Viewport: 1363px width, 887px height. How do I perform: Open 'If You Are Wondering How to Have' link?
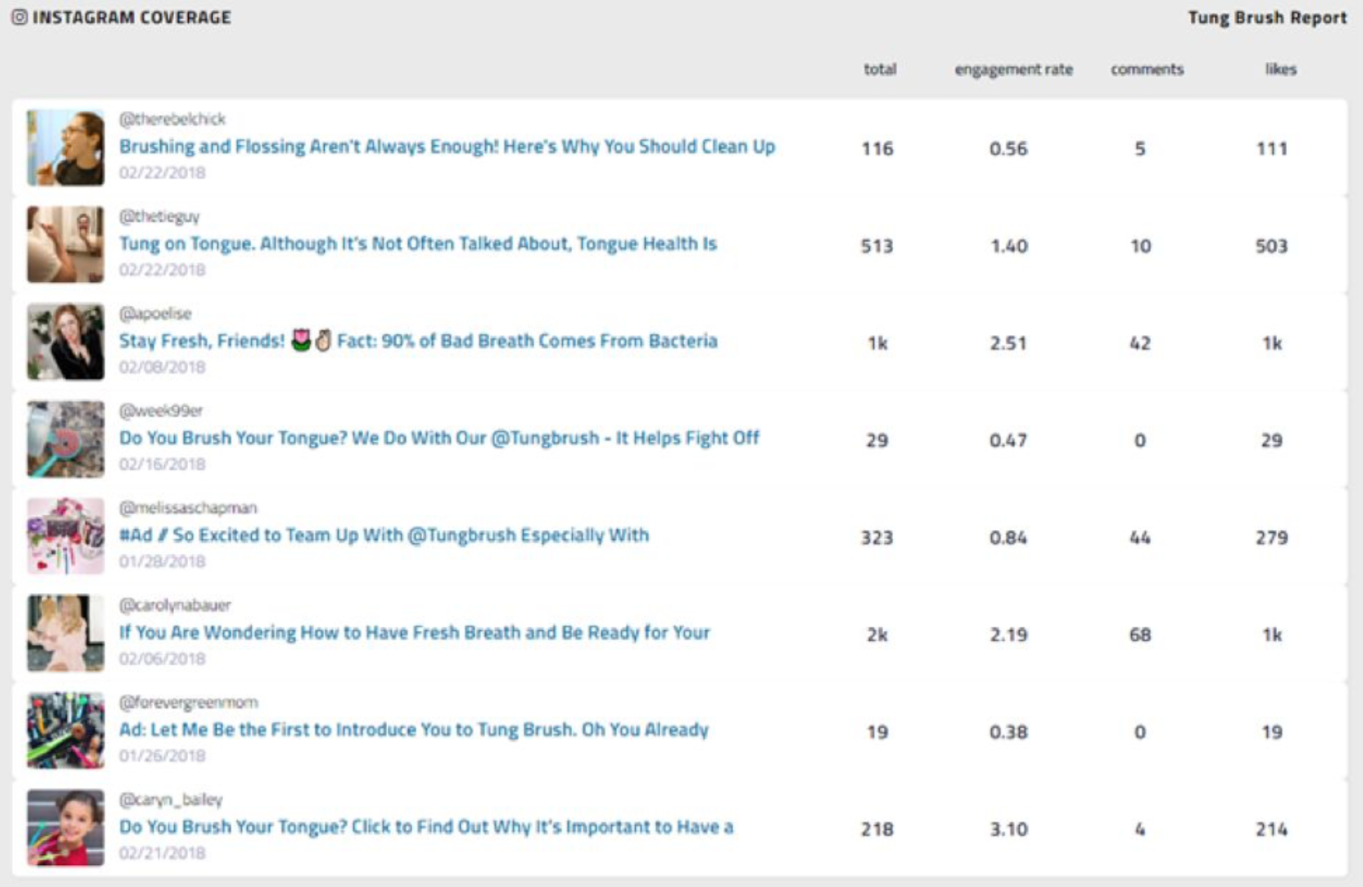414,632
